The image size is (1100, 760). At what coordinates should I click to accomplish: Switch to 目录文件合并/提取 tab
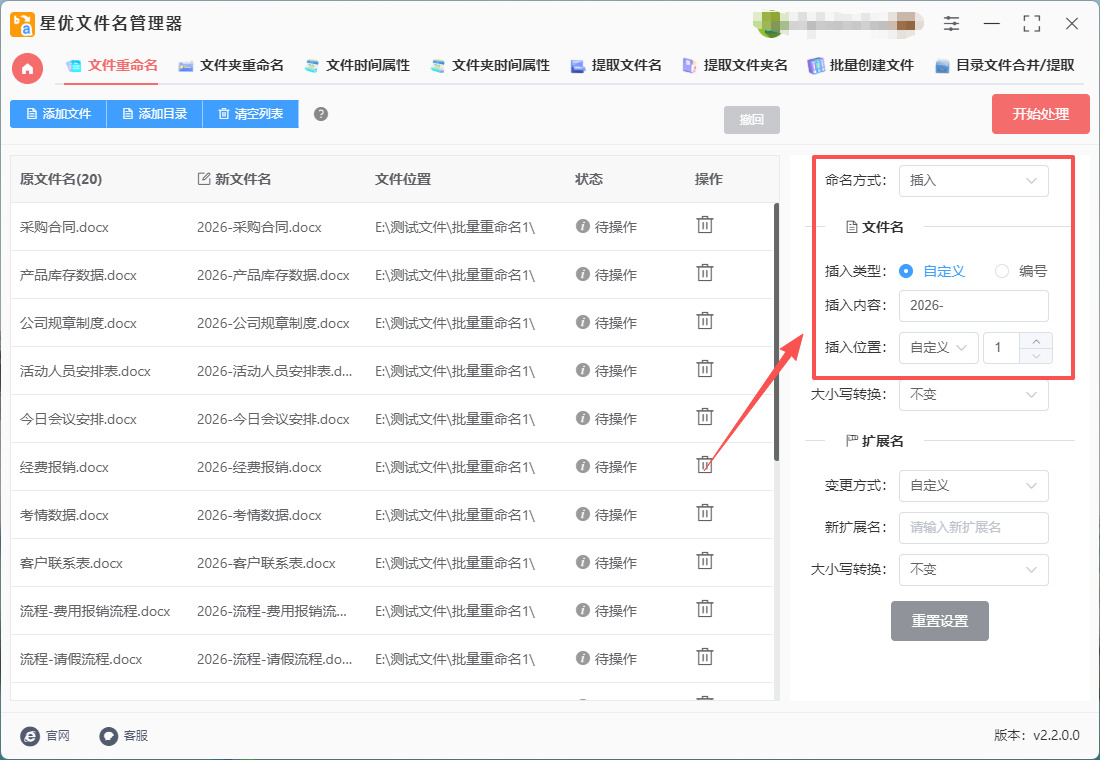[x=1005, y=66]
